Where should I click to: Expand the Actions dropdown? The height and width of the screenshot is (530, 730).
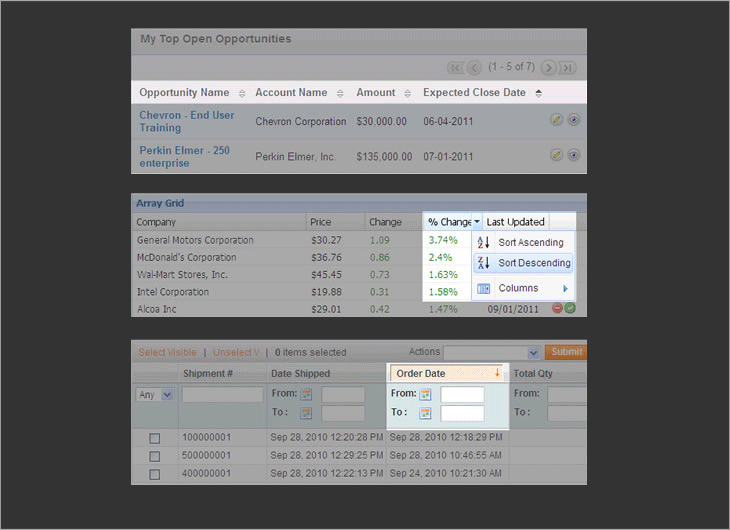pyautogui.click(x=533, y=353)
